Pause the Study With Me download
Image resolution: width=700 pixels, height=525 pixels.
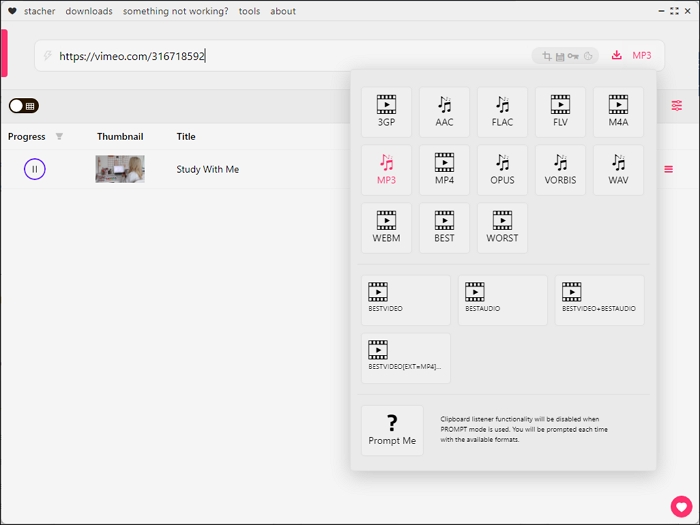[35, 169]
